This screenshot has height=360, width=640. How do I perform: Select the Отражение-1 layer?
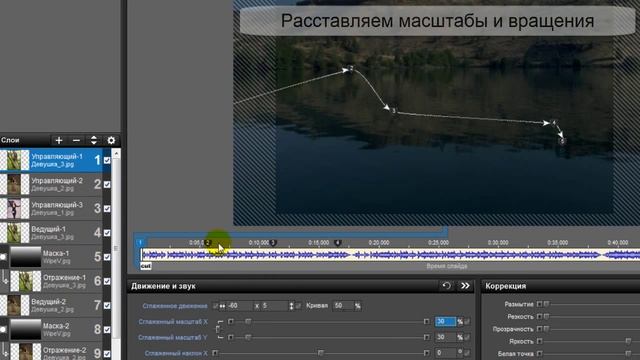(x=51, y=281)
